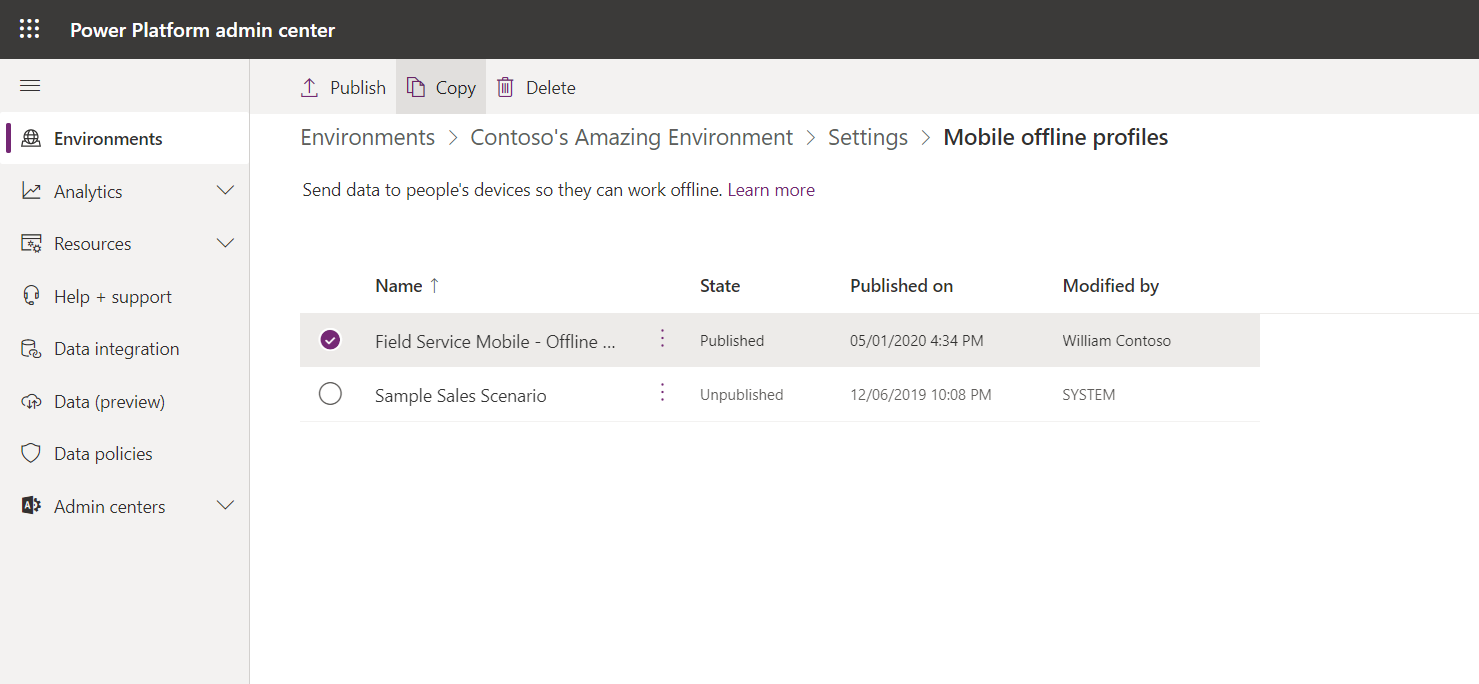Image resolution: width=1479 pixels, height=684 pixels.
Task: Click the Publish upload arrow icon
Action: point(310,87)
